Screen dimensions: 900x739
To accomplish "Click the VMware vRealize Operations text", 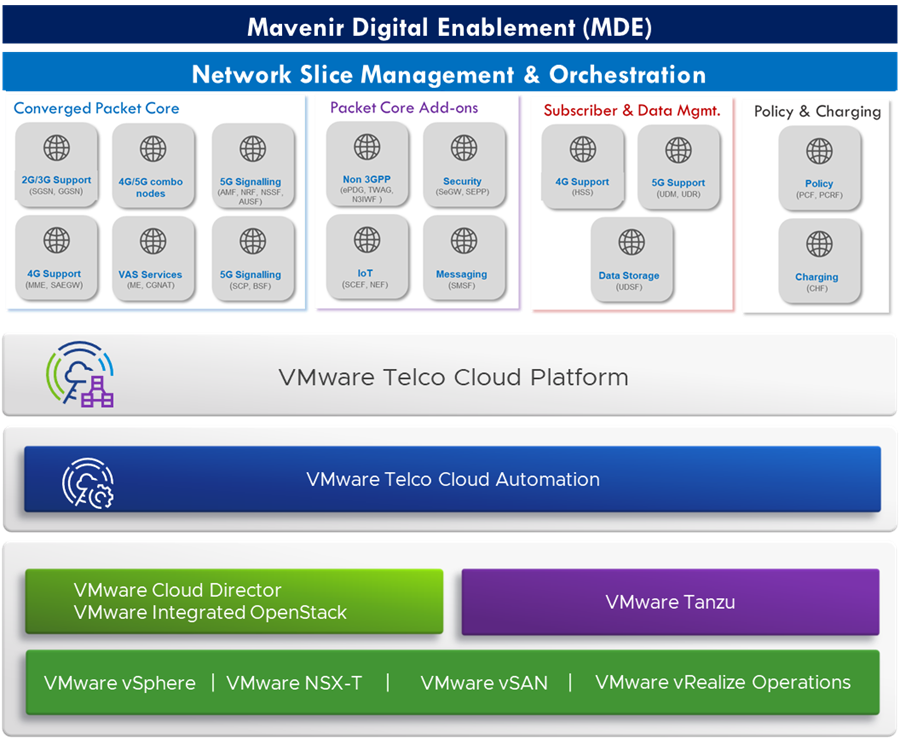I will 723,682.
